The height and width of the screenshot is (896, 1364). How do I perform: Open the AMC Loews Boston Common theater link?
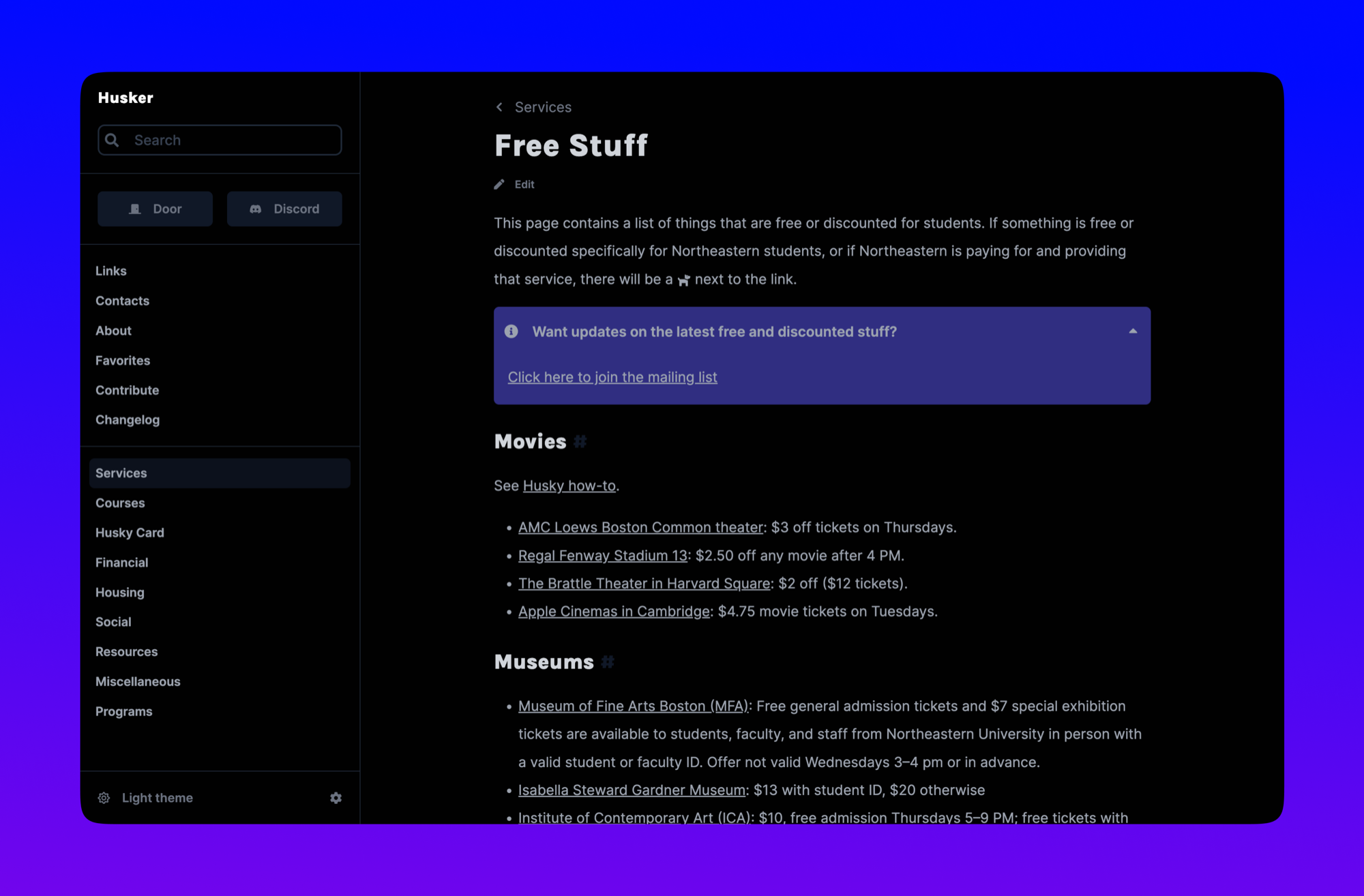point(640,527)
